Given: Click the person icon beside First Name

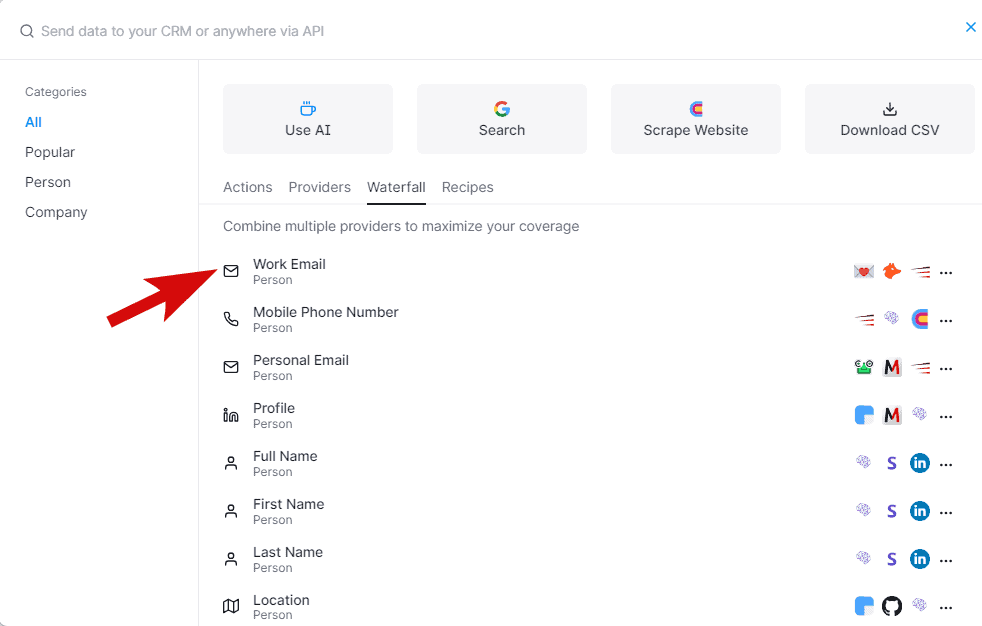Looking at the screenshot, I should (x=231, y=511).
